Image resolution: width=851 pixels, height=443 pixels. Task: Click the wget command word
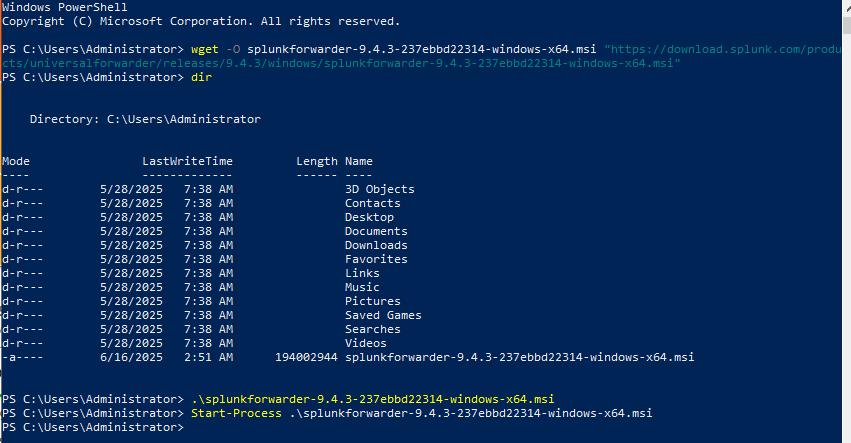click(x=205, y=49)
